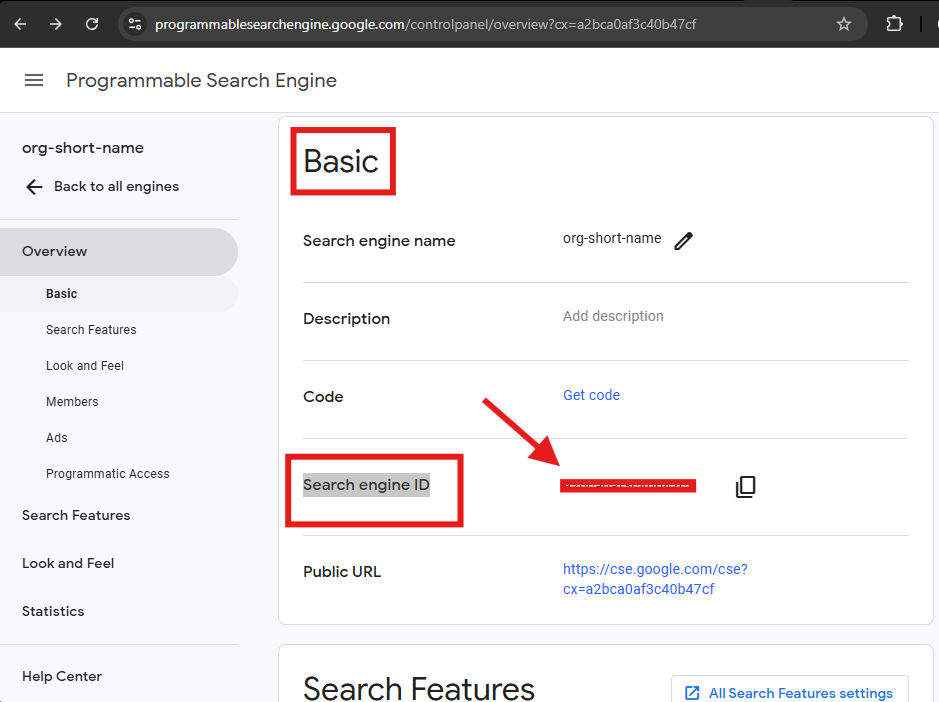Click the Code label
This screenshot has width=939, height=702.
pos(323,397)
